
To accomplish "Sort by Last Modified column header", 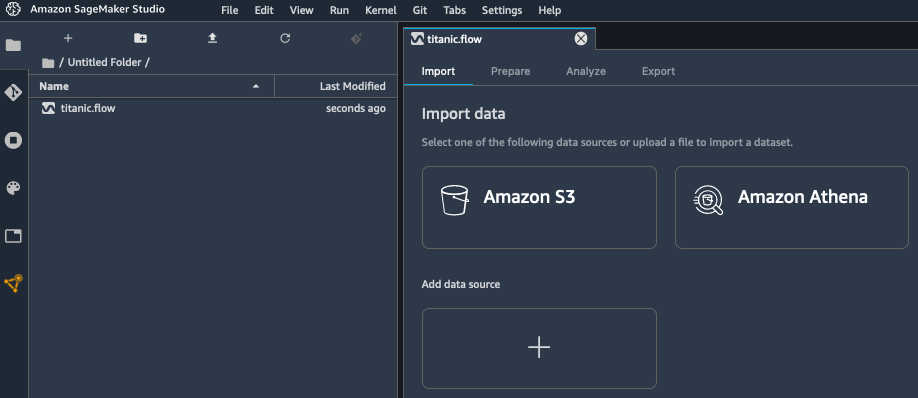I will (352, 86).
